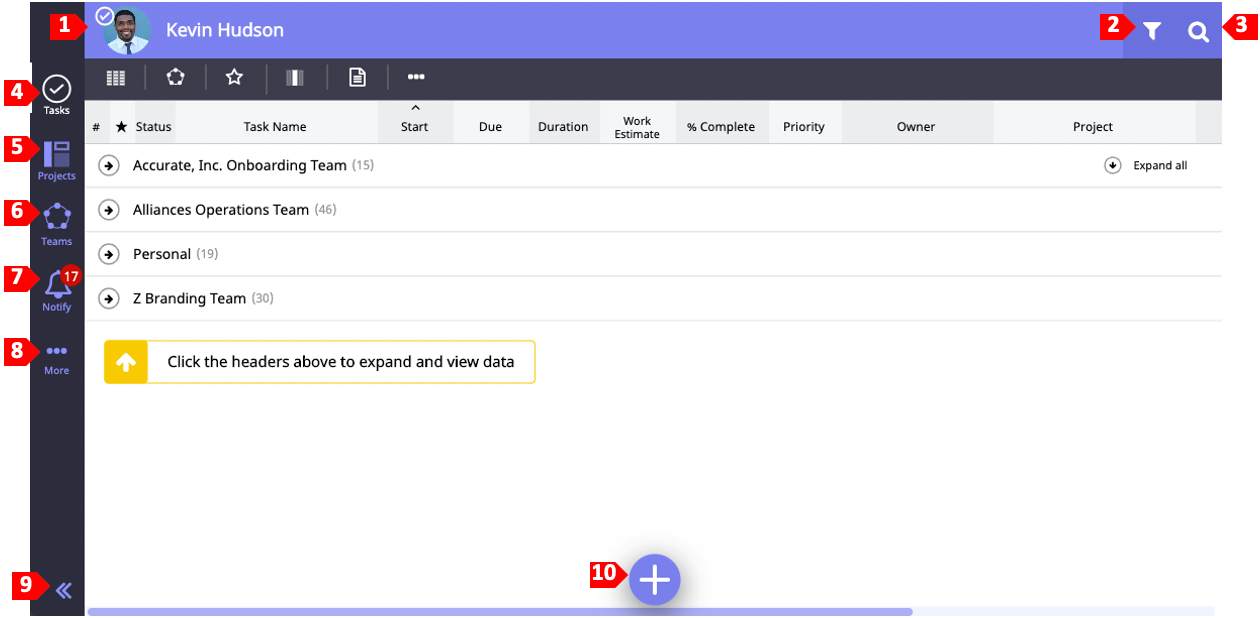This screenshot has height=618, width=1260.
Task: Open the document report toolbar icon
Action: (x=357, y=78)
